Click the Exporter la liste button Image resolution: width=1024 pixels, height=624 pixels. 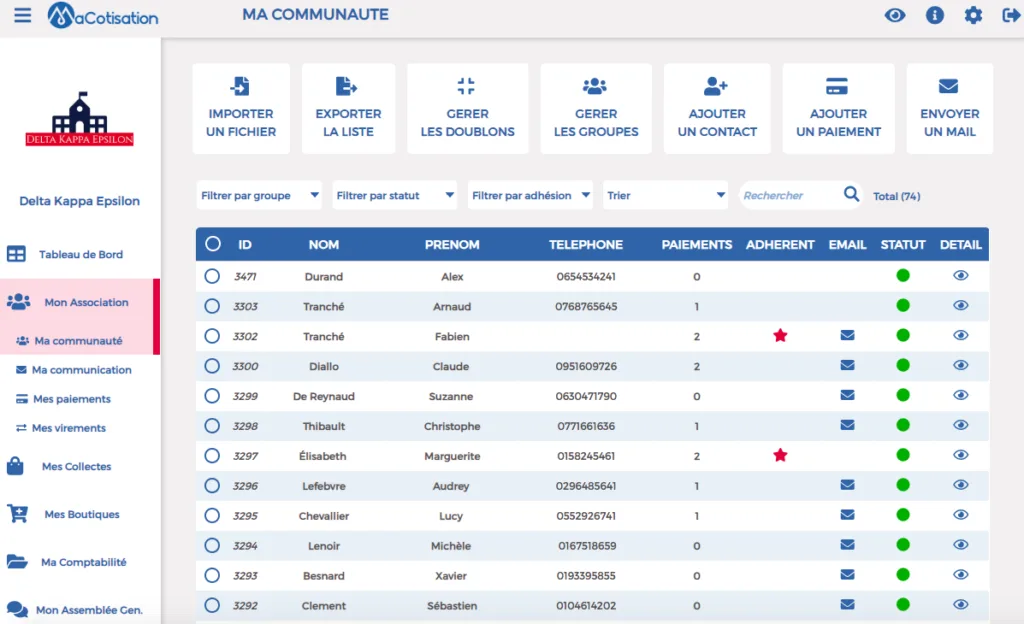[349, 109]
